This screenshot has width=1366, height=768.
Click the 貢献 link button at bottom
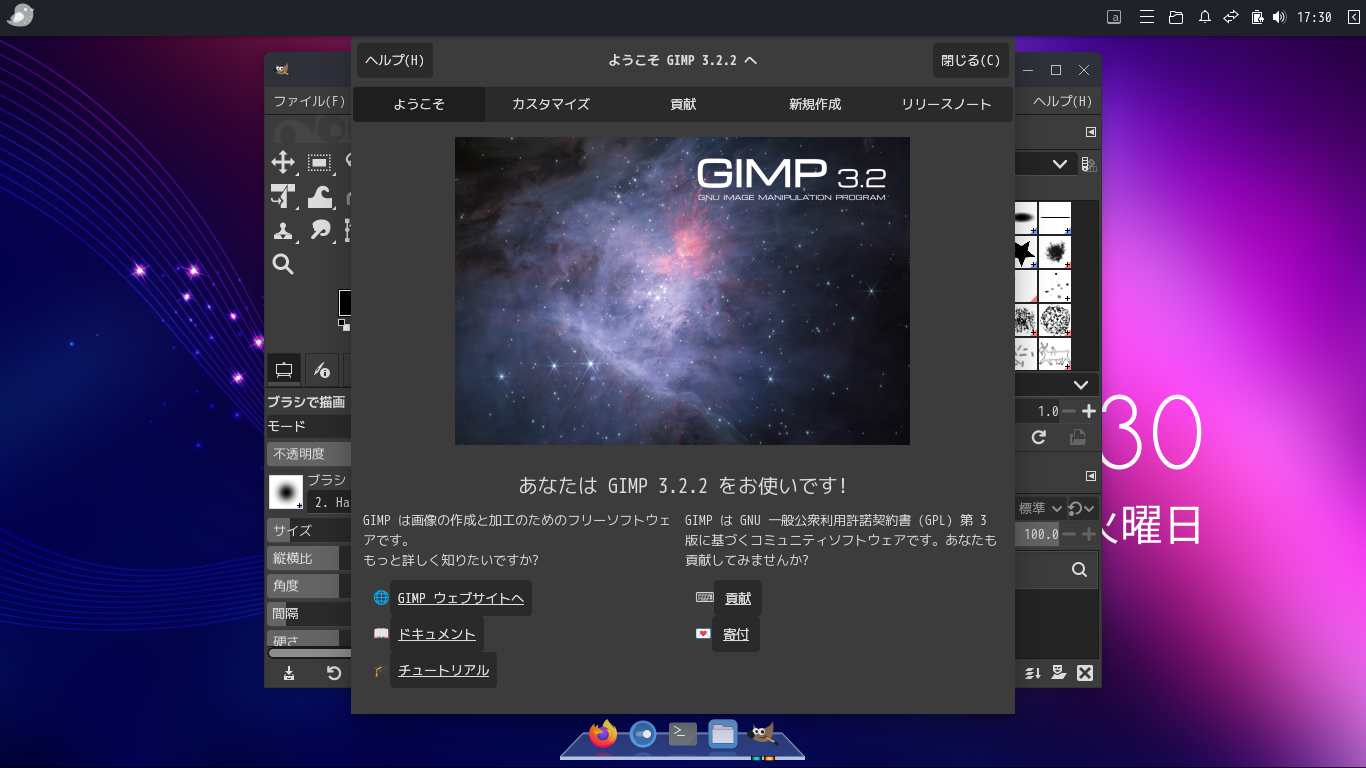[x=738, y=598]
